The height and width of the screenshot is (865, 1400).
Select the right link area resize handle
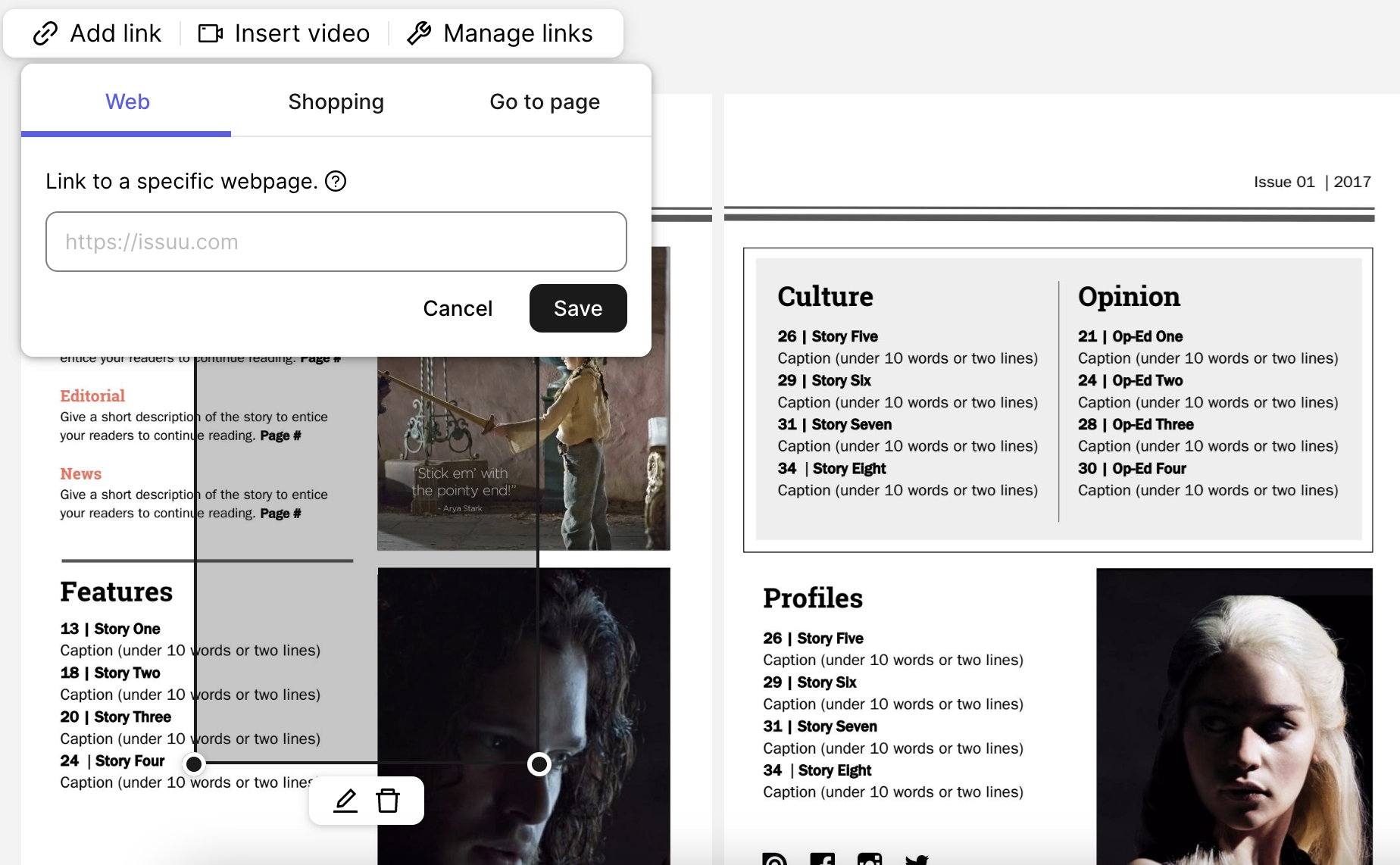point(539,764)
